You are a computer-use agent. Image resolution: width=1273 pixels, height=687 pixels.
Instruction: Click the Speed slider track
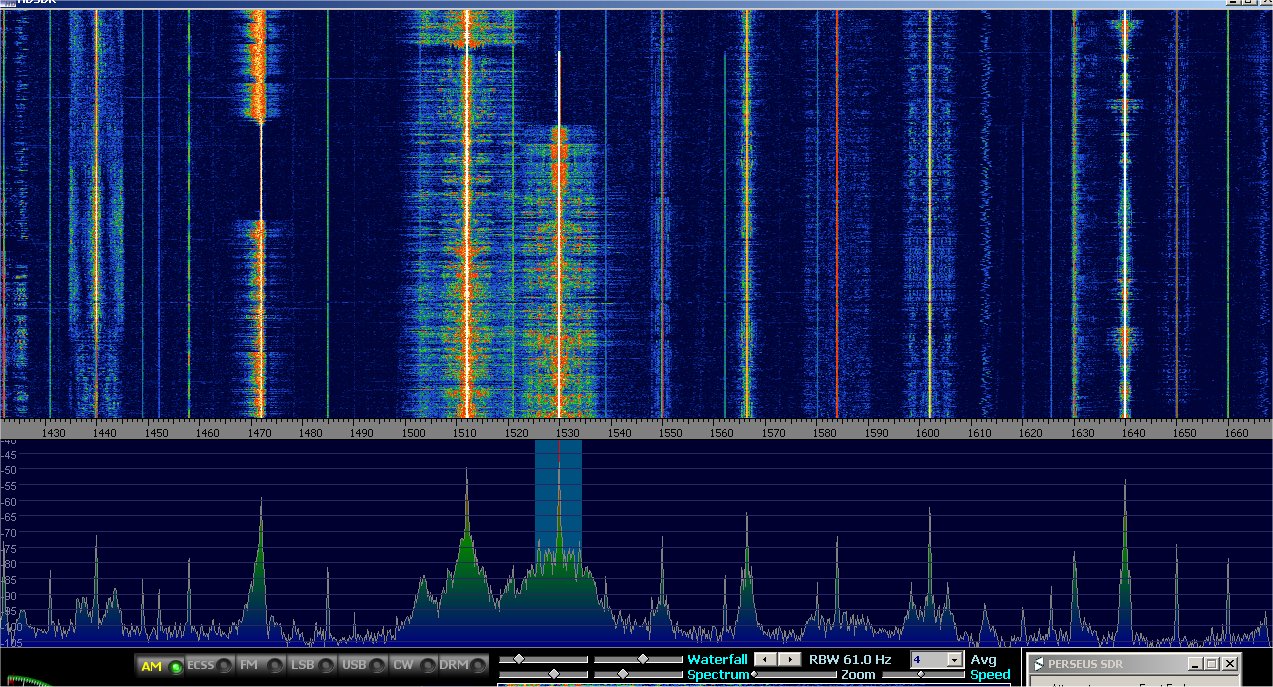coord(920,675)
